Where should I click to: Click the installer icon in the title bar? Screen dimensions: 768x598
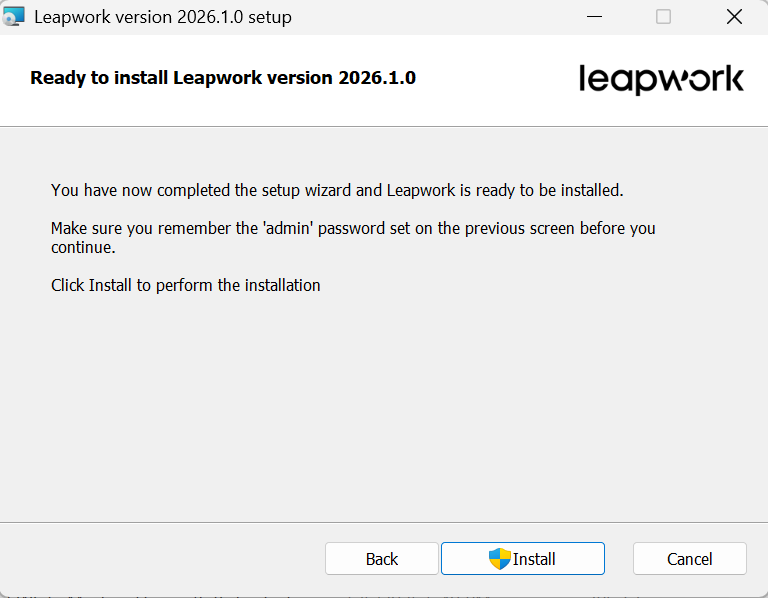click(x=13, y=17)
